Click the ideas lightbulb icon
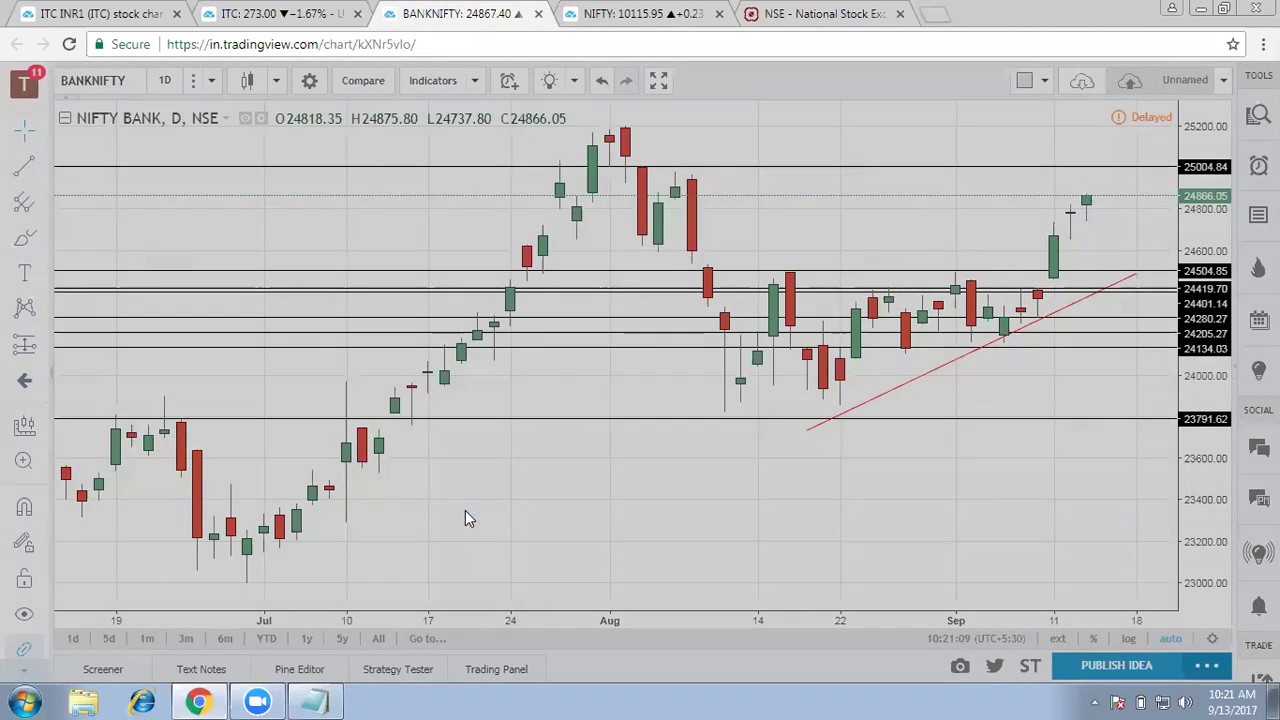 (x=549, y=81)
